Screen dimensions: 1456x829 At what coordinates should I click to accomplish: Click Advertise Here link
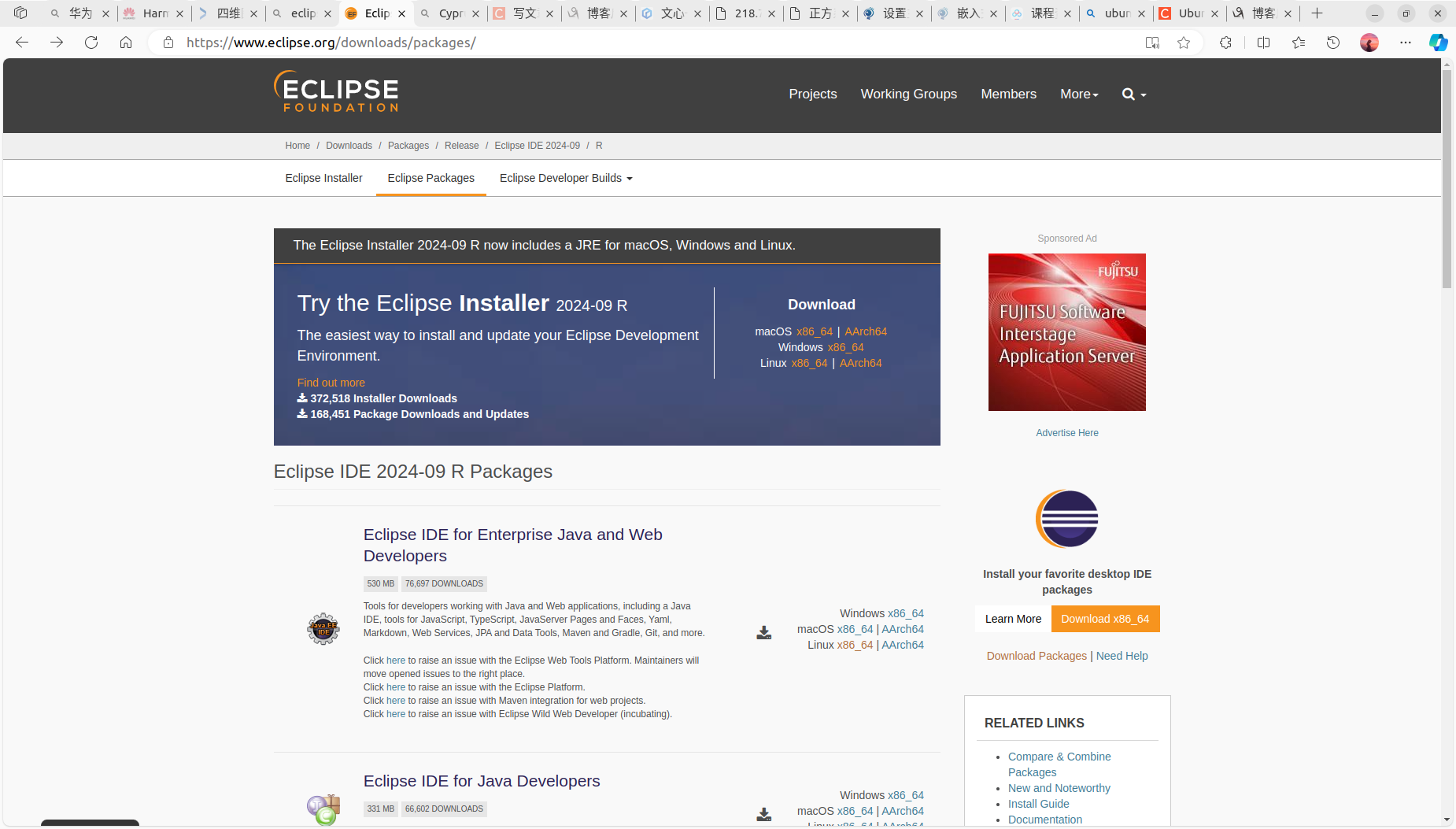[x=1067, y=433]
